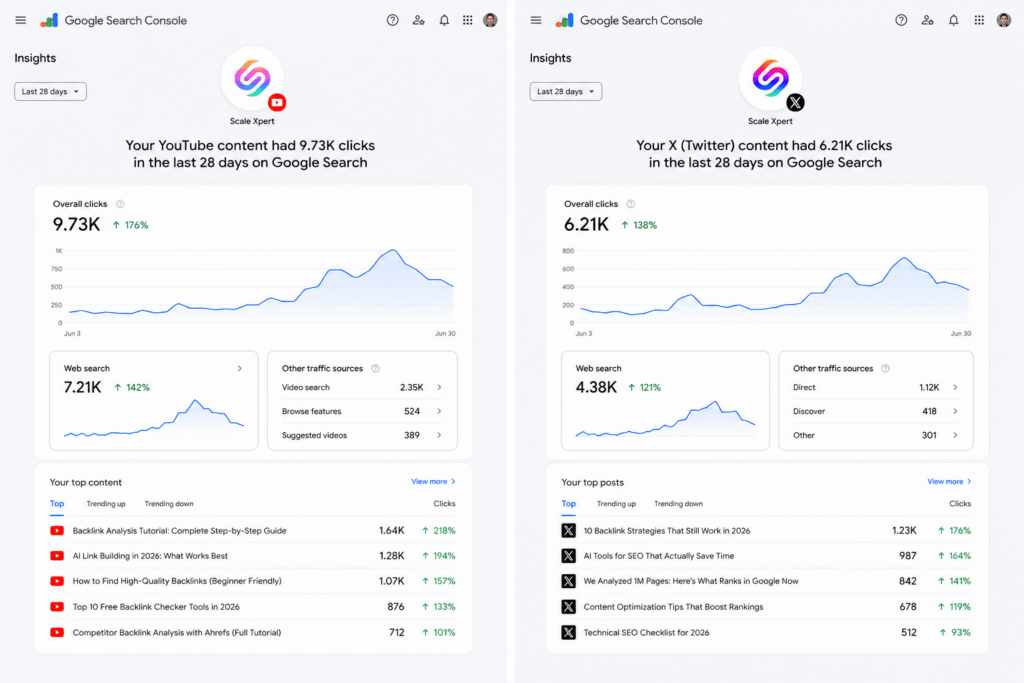Screen dimensions: 1024x683
Task: Open notifications bell in YouTube panel
Action: (x=444, y=20)
